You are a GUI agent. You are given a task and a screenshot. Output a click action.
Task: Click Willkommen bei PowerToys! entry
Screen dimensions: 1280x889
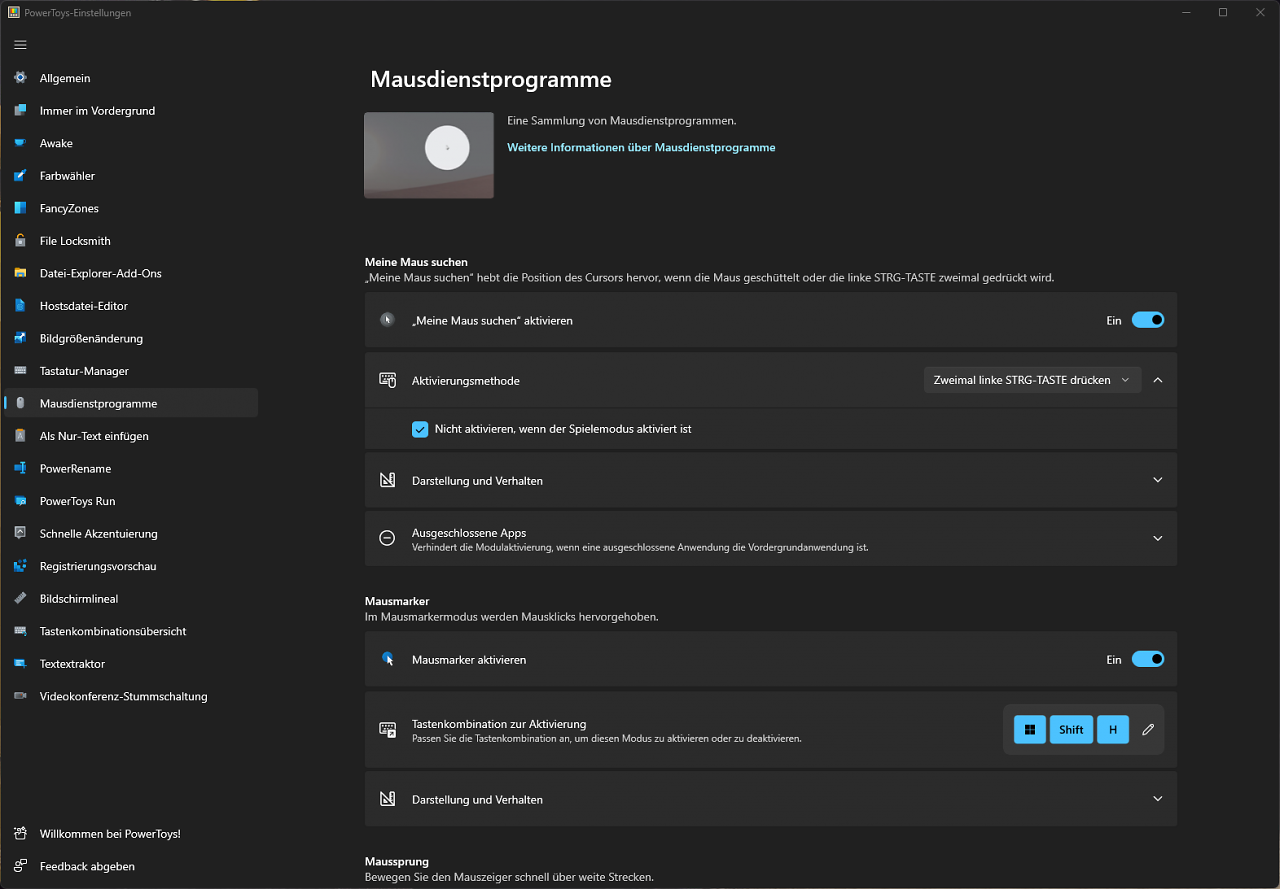point(131,833)
